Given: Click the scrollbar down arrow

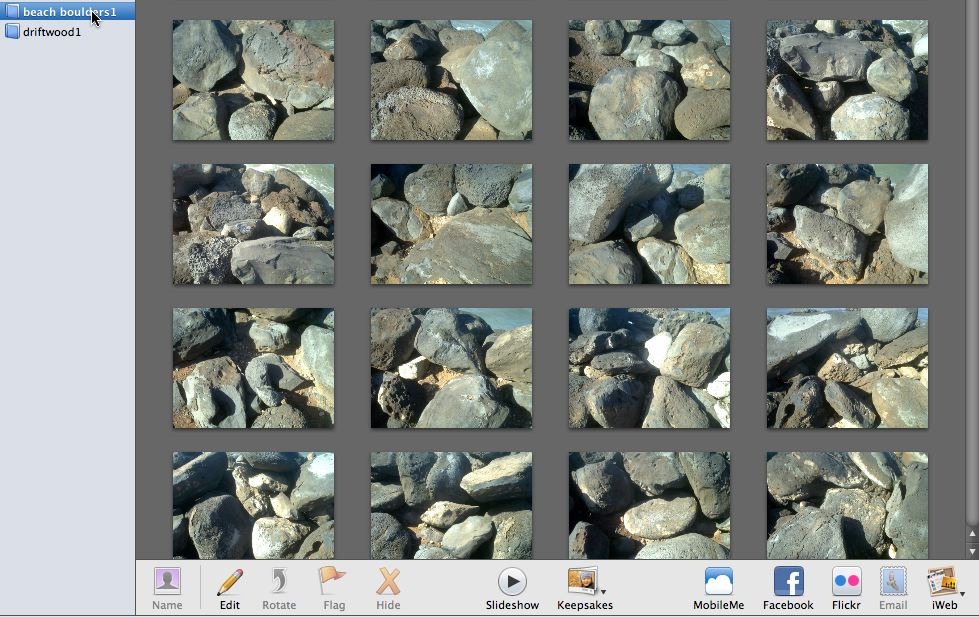Looking at the screenshot, I should tap(972, 551).
